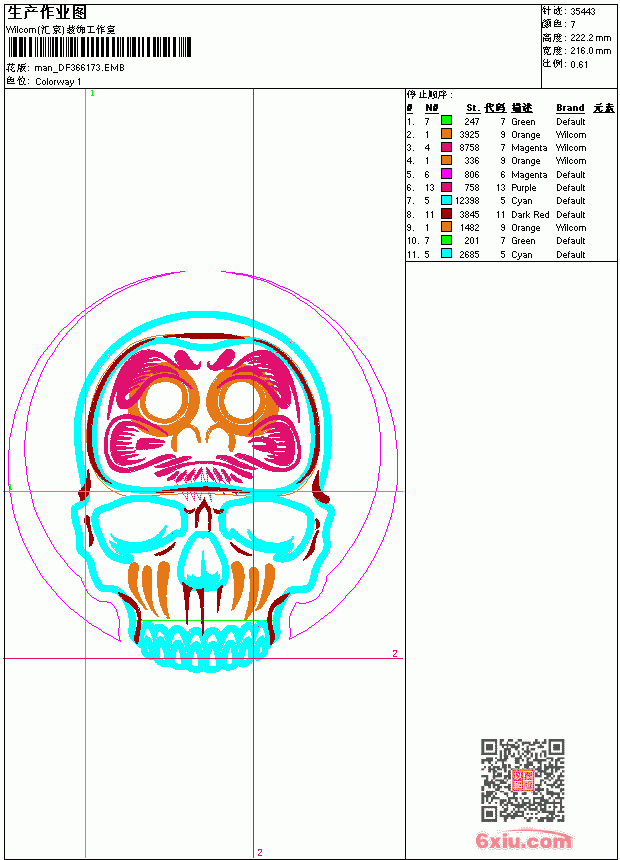Click the barcode under the studio name

99,47
